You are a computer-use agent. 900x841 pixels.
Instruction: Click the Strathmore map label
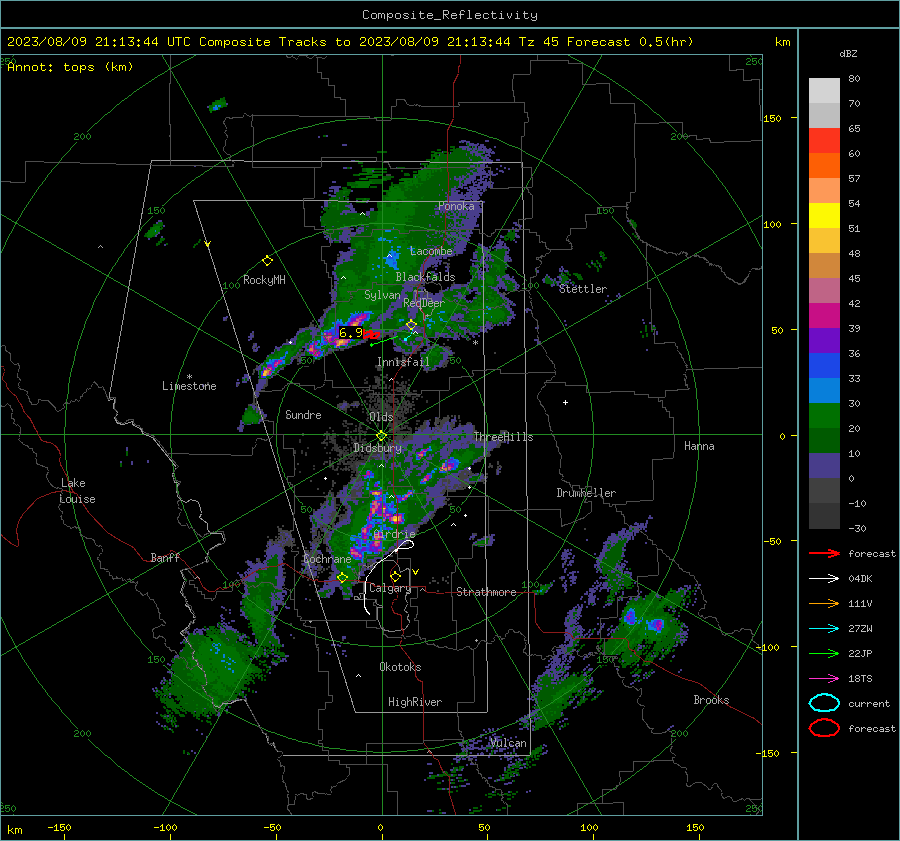[486, 592]
